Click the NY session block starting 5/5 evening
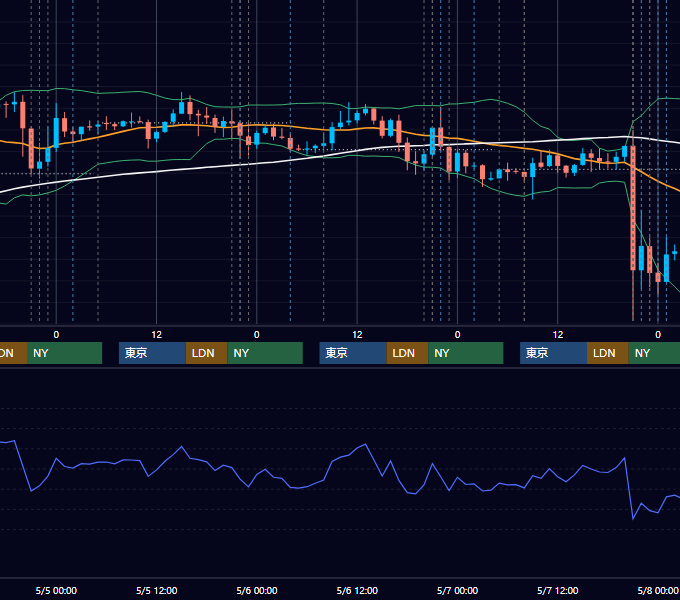The height and width of the screenshot is (600, 680). point(265,353)
